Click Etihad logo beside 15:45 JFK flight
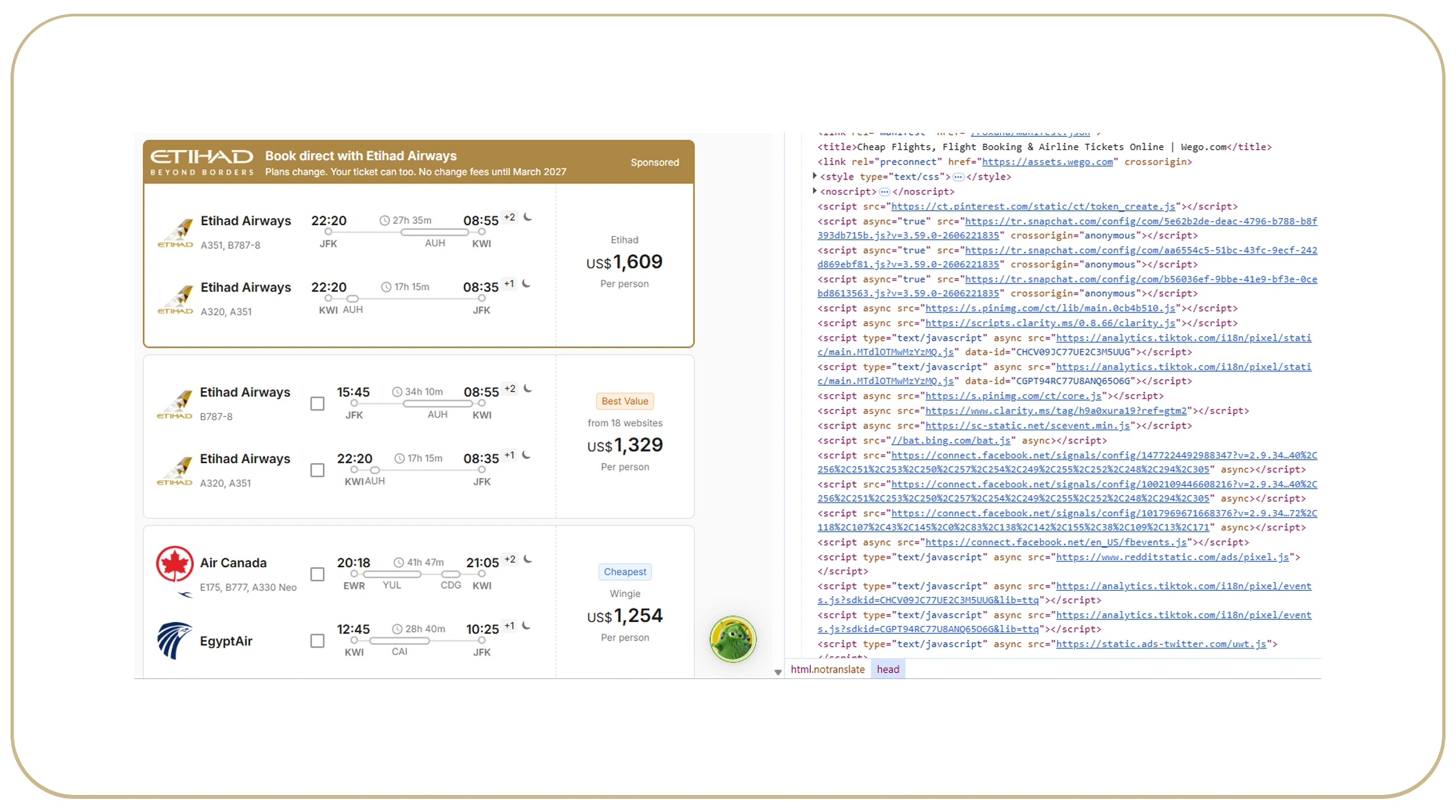 [175, 404]
